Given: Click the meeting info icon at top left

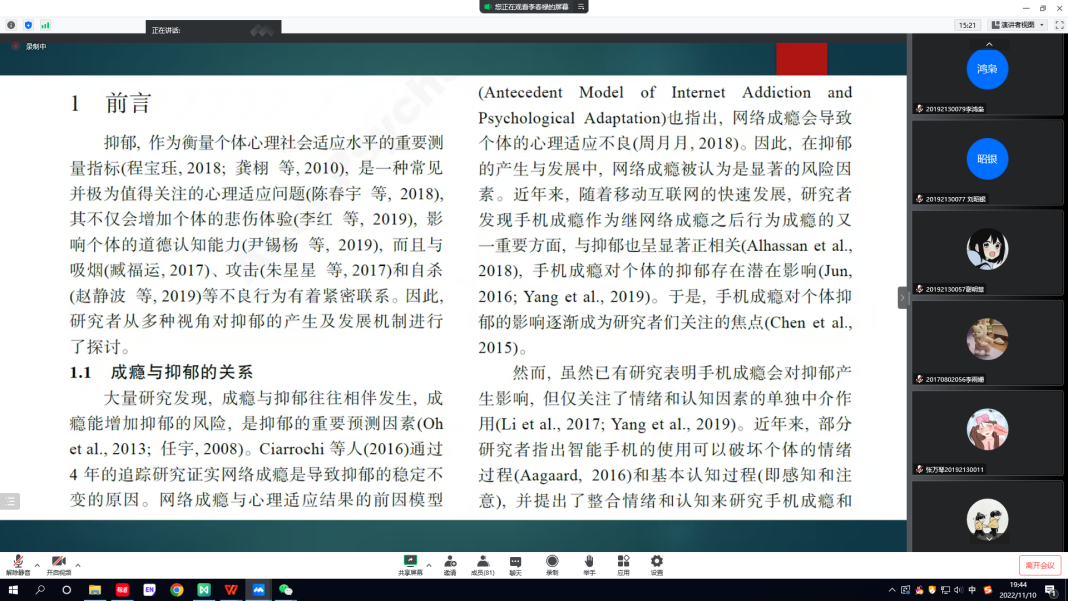Looking at the screenshot, I should (11, 25).
